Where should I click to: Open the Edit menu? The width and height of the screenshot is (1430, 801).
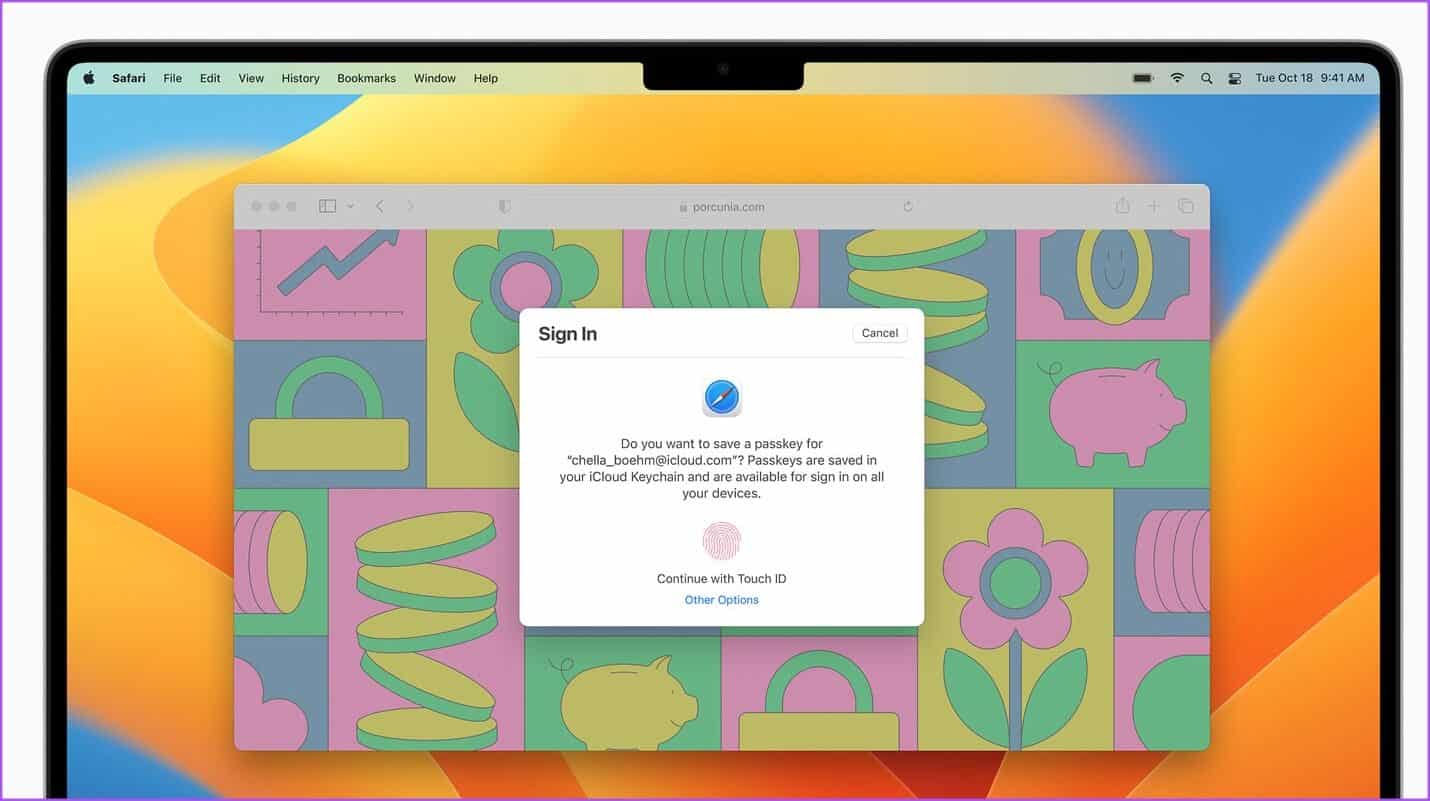click(x=210, y=78)
